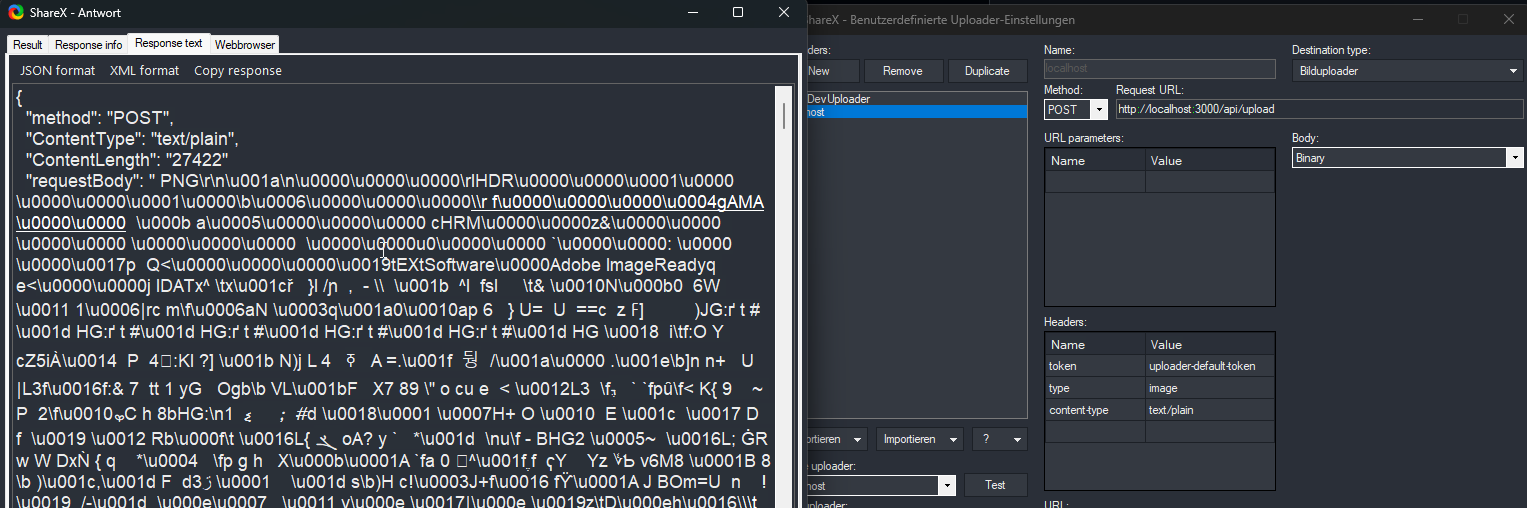Switch to the Result tab
Viewport: 1527px width, 508px height.
coord(27,45)
